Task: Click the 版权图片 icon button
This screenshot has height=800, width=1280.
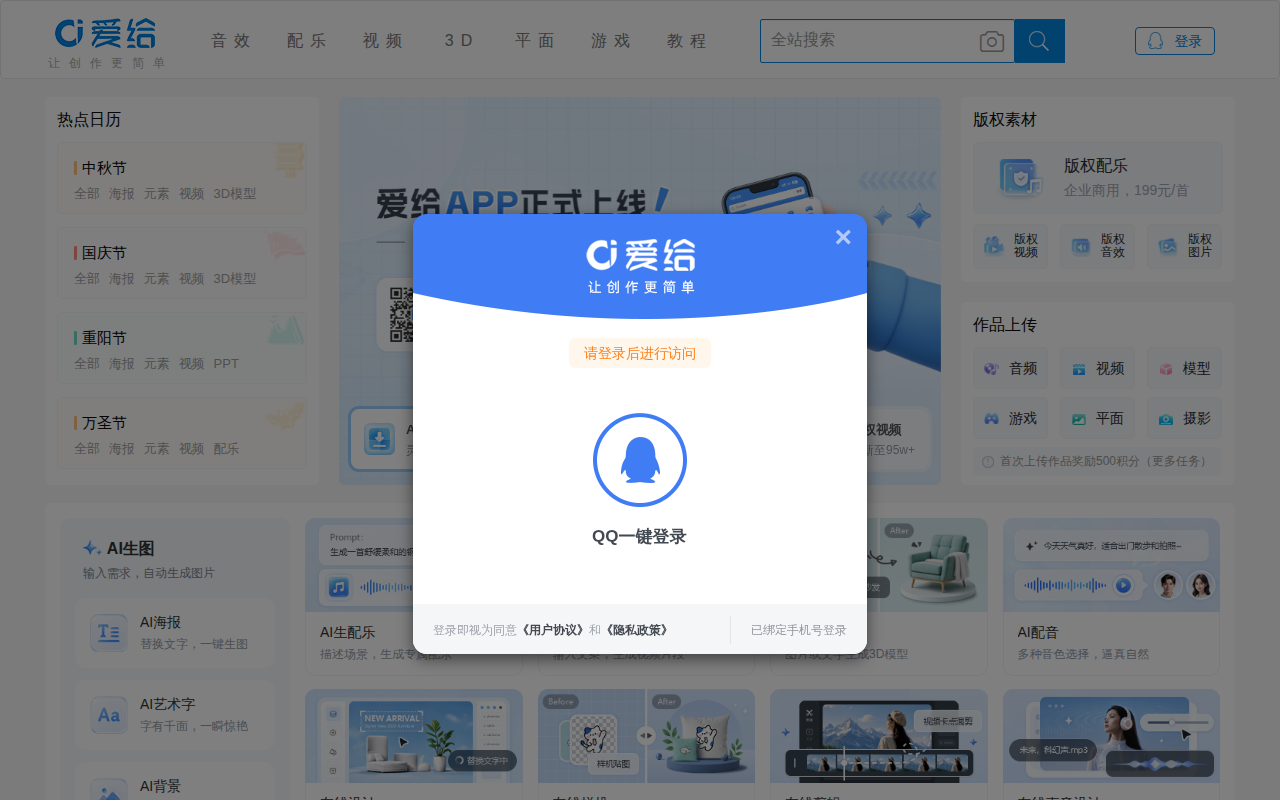Action: [1186, 246]
